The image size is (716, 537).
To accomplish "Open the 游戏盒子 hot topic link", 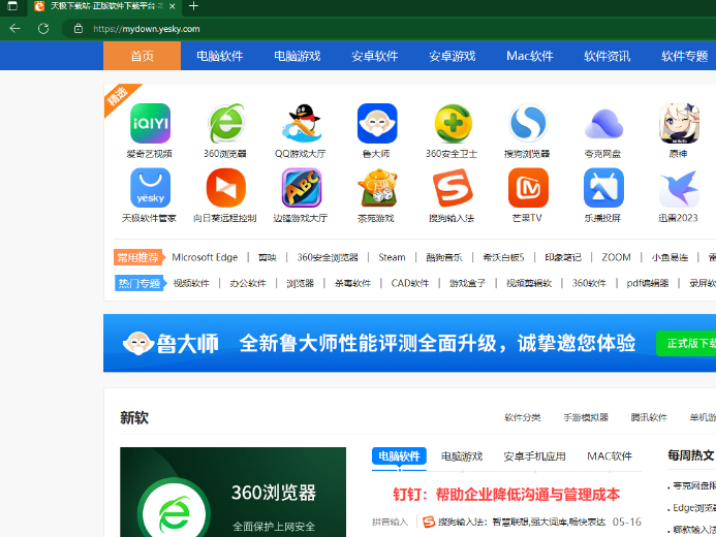I will [467, 283].
